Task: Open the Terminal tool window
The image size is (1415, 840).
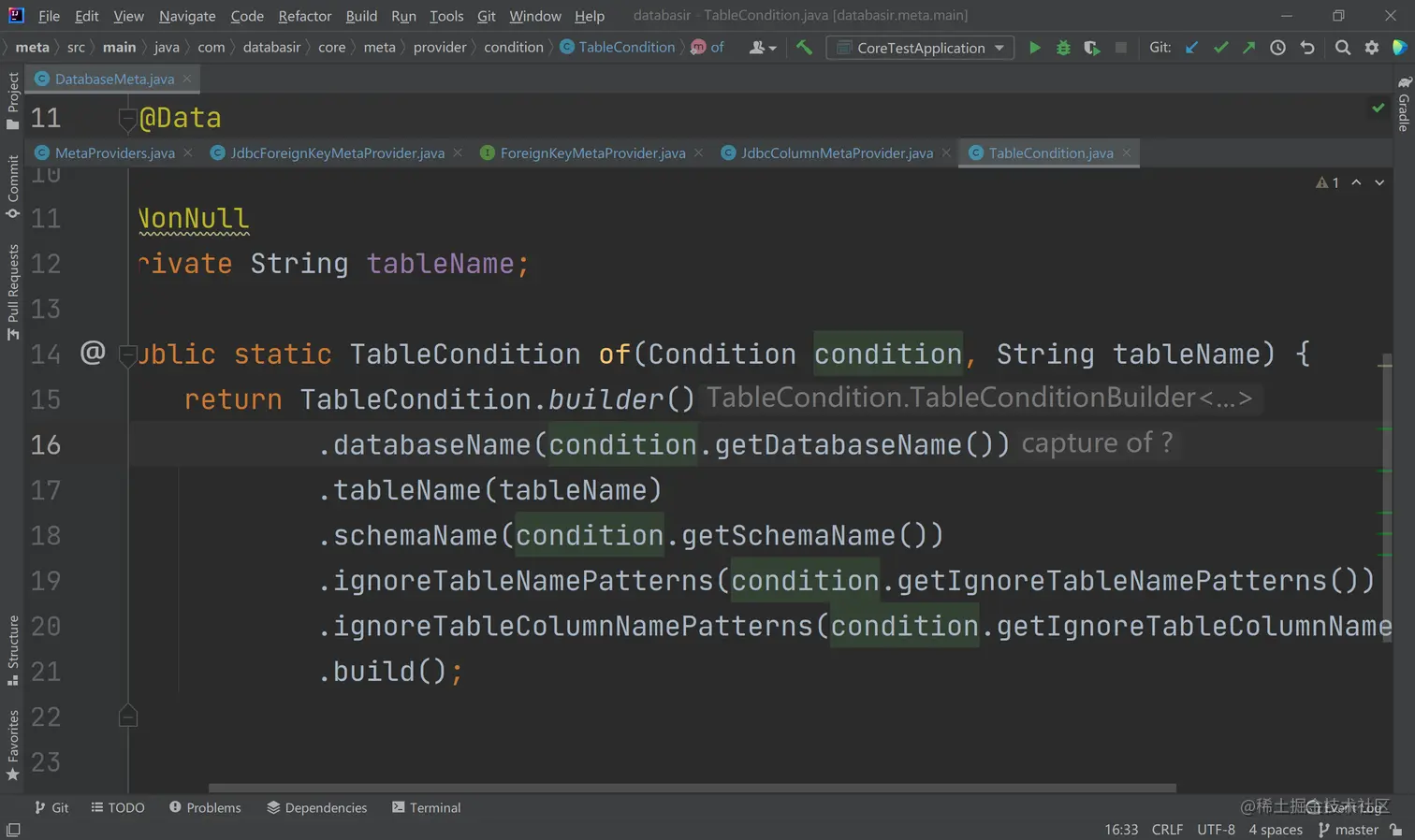Action: click(427, 807)
